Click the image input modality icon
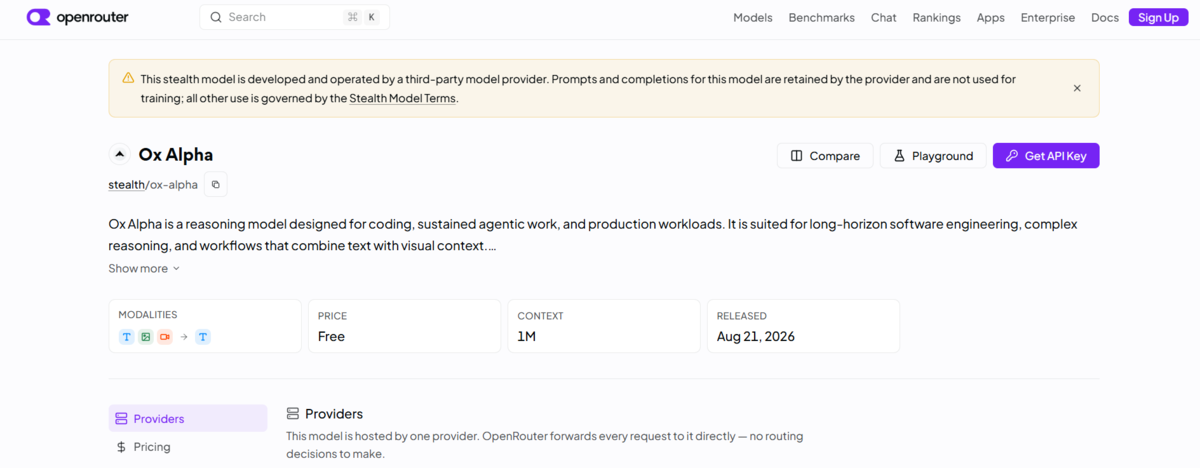The width and height of the screenshot is (1200, 468). pyautogui.click(x=146, y=337)
